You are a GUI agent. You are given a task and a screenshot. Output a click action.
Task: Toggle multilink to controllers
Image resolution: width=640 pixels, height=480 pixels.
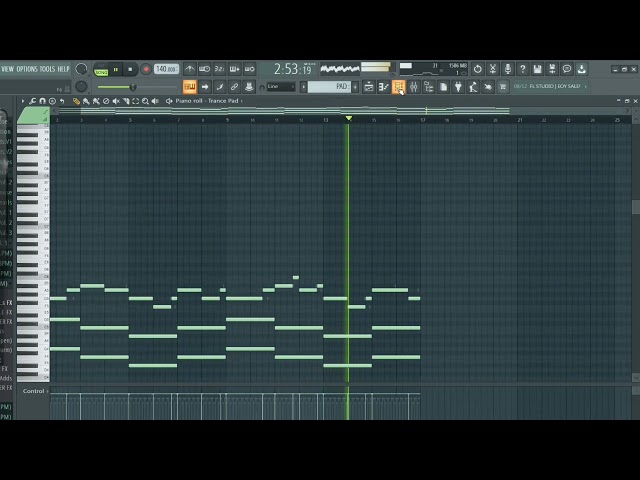[x=234, y=87]
